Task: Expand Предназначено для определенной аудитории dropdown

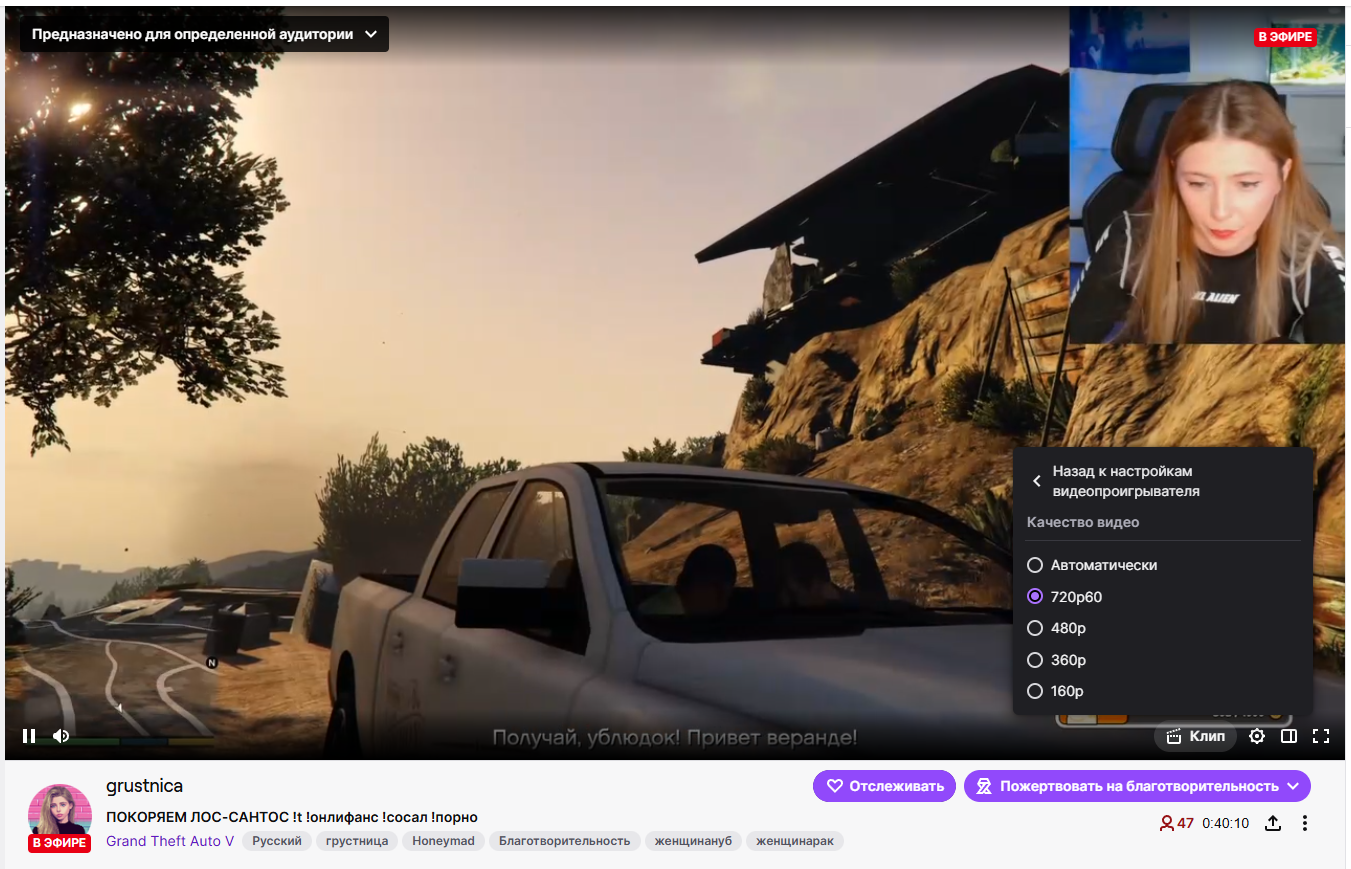Action: click(204, 34)
